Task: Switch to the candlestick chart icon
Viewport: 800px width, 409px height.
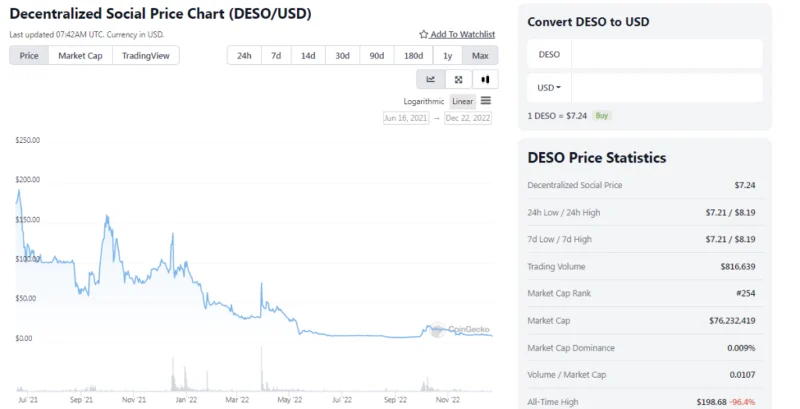Action: 485,80
